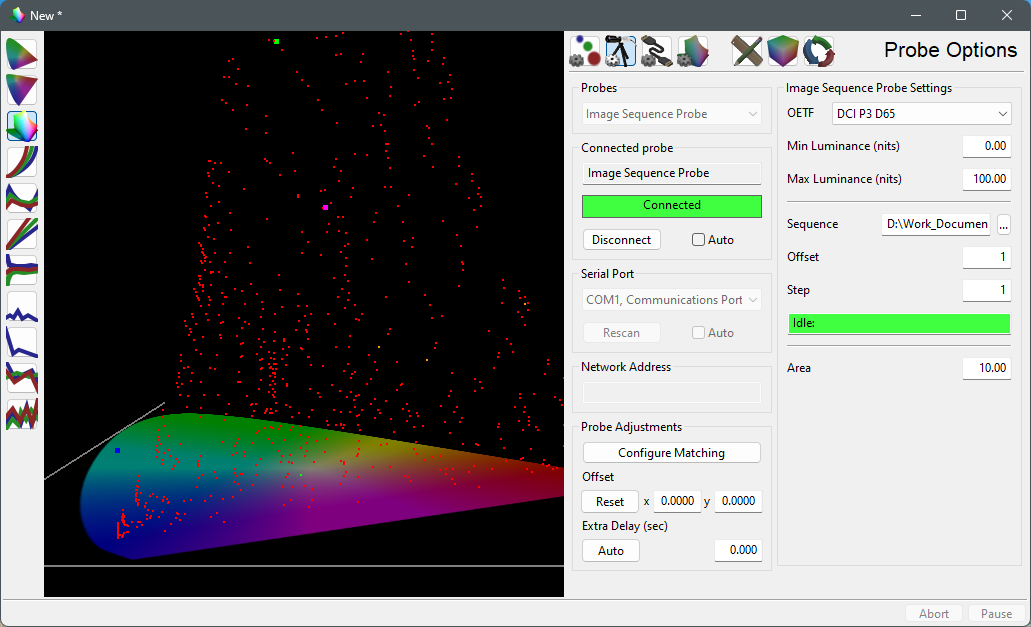Enable Auto checkbox next to Disconnect

click(x=699, y=240)
